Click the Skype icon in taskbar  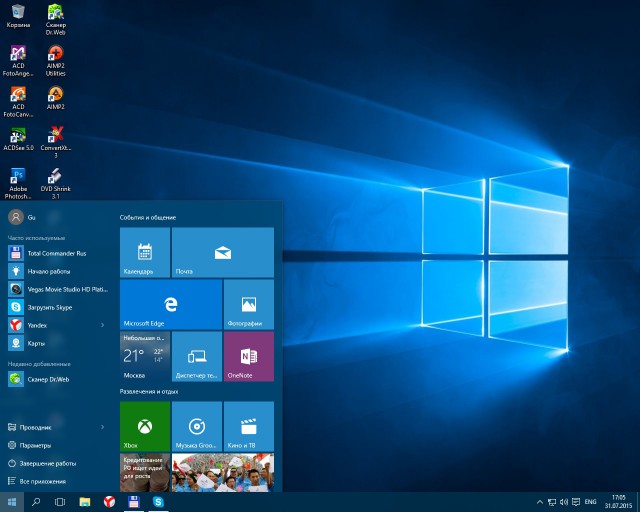[158, 502]
